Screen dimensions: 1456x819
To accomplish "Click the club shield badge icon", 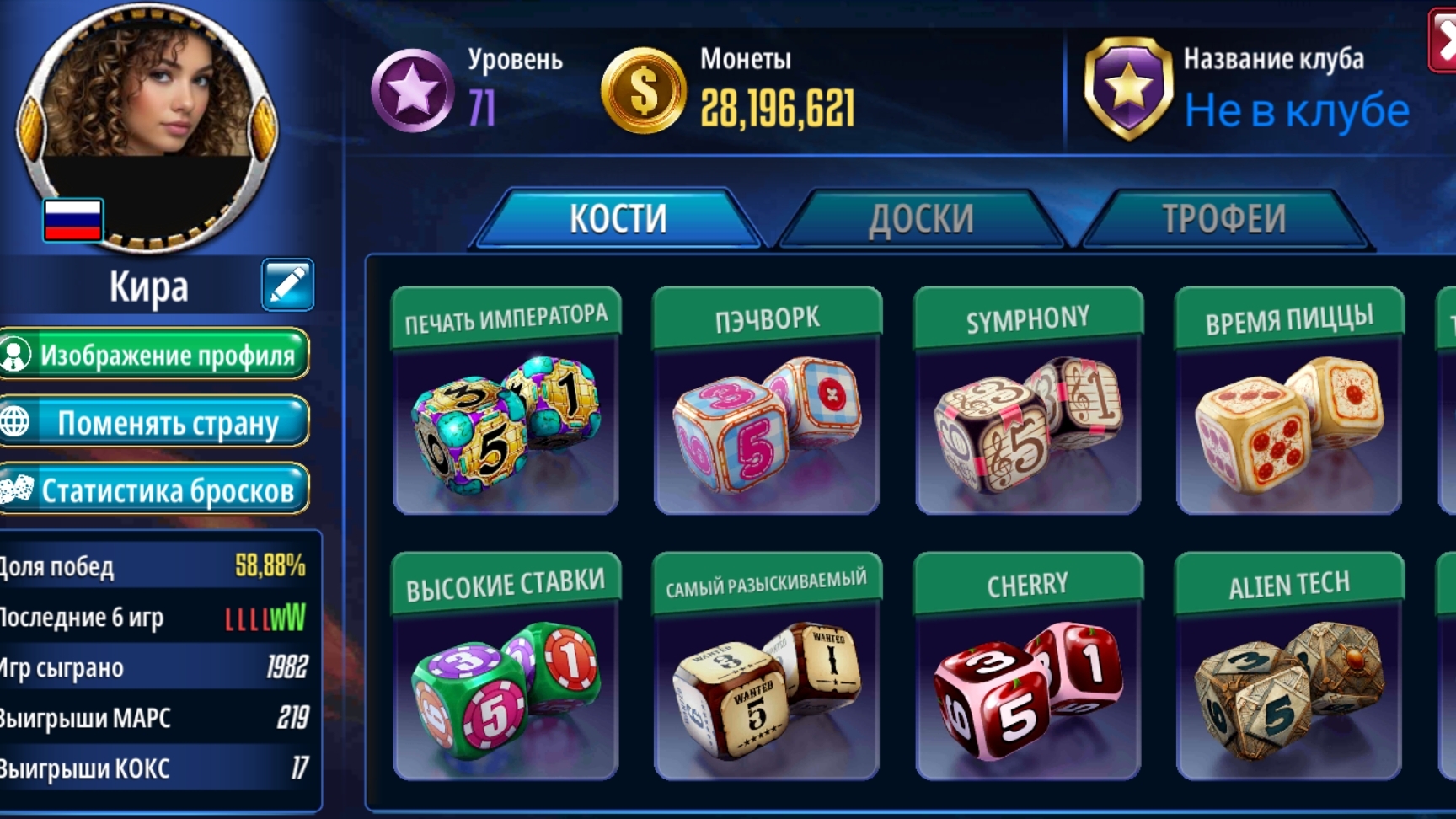I will [x=1128, y=88].
